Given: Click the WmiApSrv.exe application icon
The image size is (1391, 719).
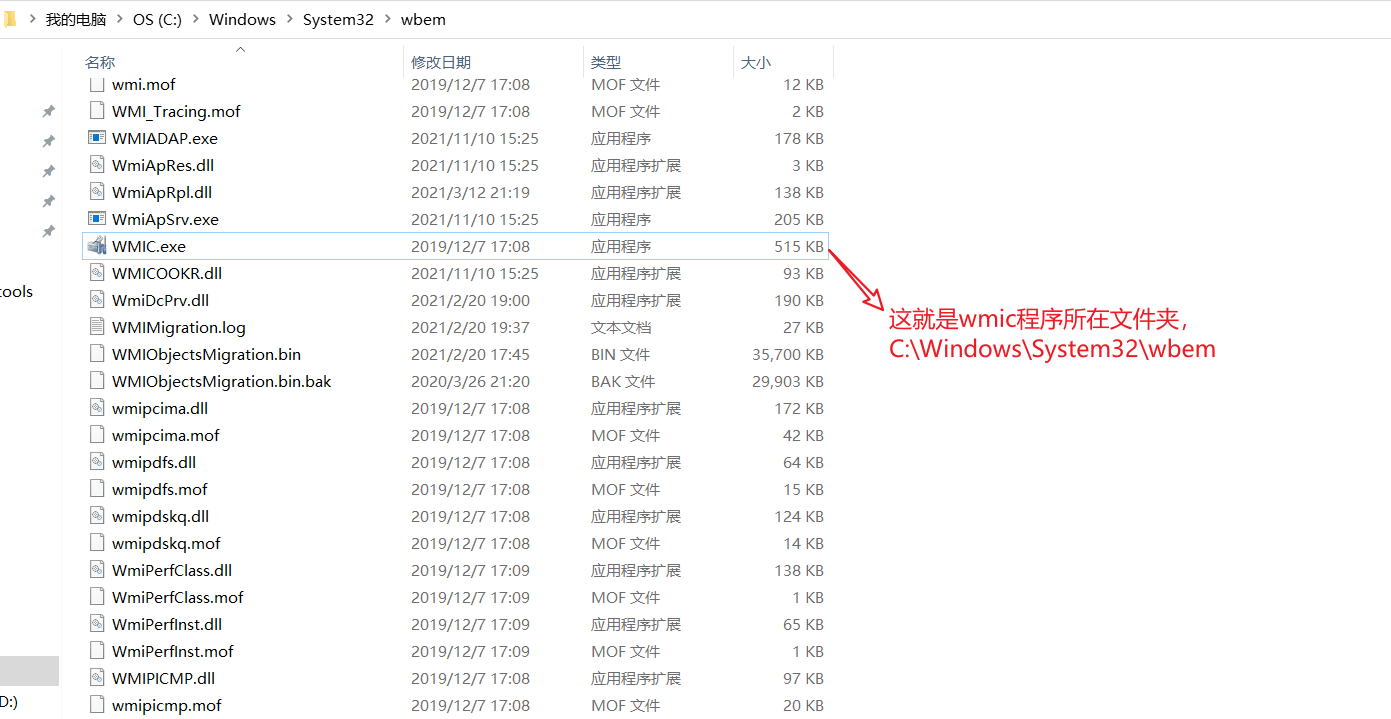Looking at the screenshot, I should point(97,219).
